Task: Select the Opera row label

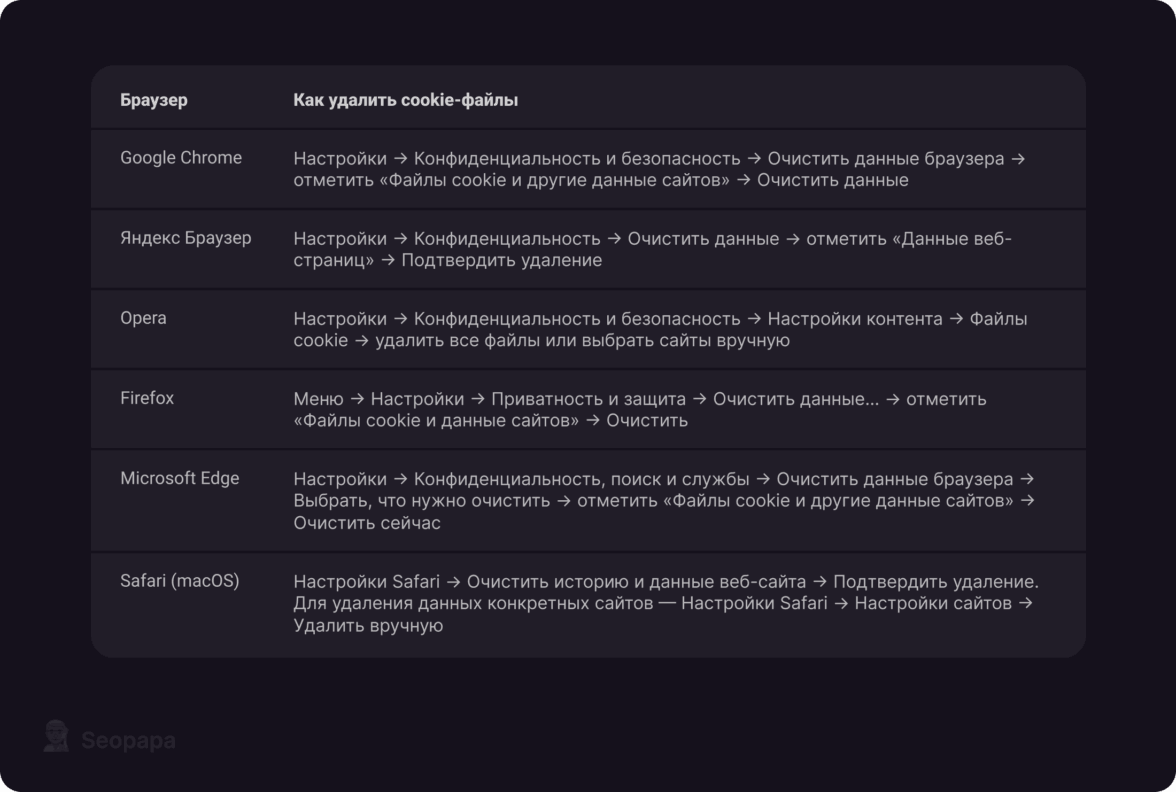Action: coord(143,318)
